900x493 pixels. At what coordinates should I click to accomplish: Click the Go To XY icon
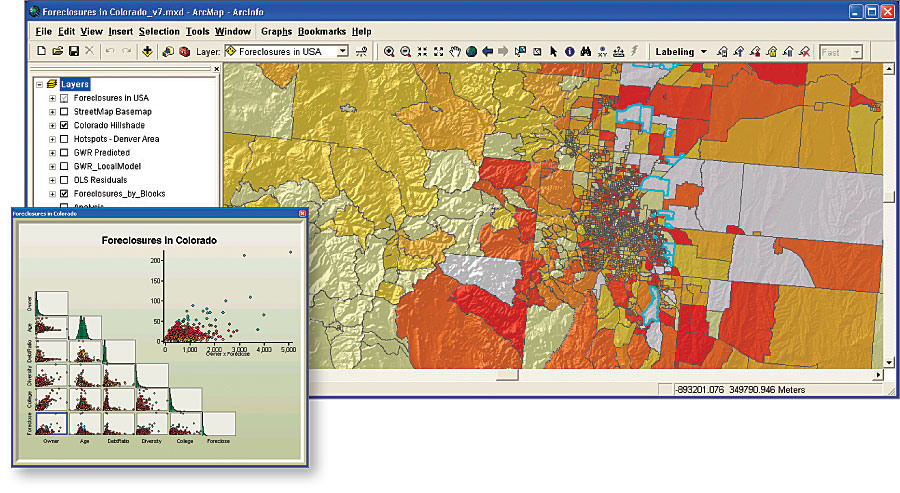tap(602, 52)
